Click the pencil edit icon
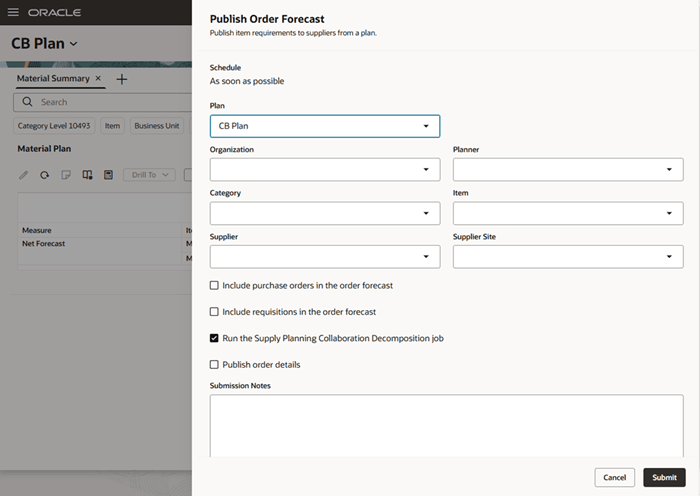The width and height of the screenshot is (700, 496). coord(25,175)
